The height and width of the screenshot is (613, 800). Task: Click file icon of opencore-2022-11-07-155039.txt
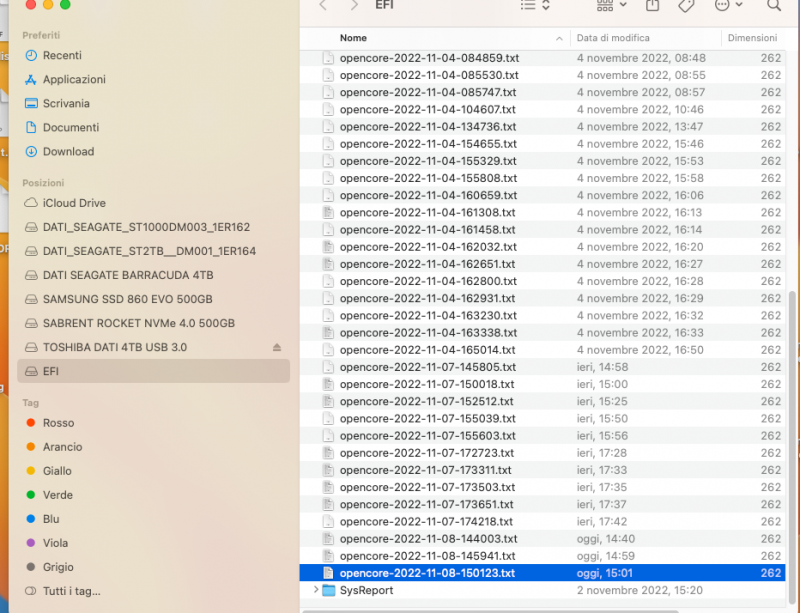(328, 419)
